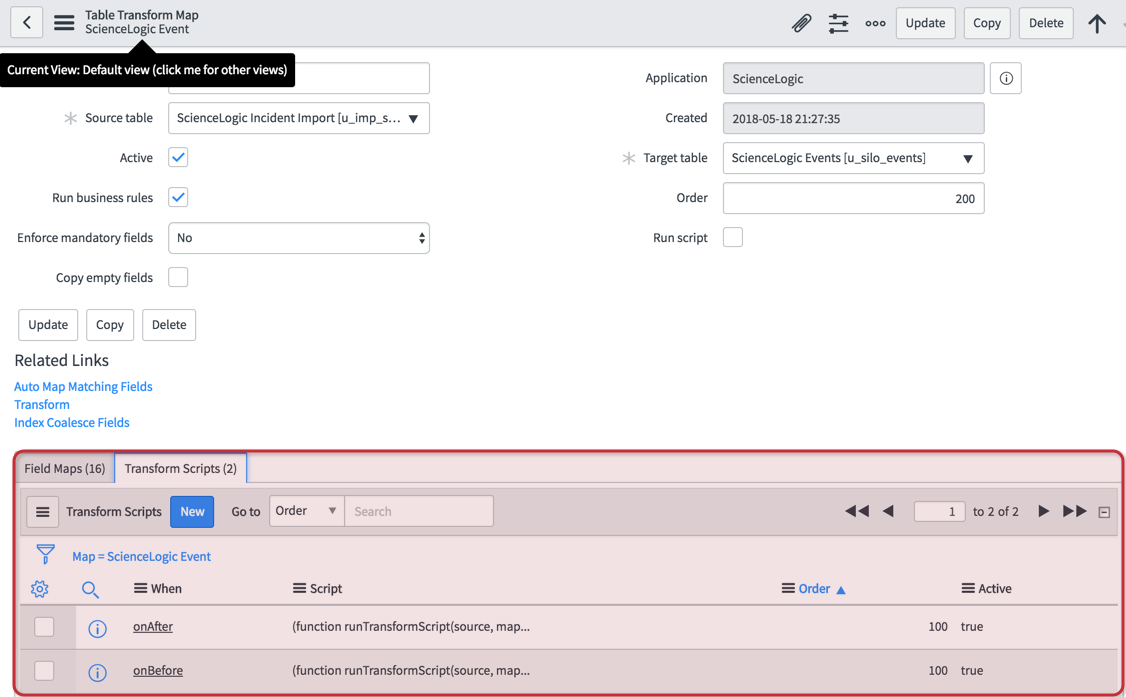Open the personalize form settings icon
The height and width of the screenshot is (697, 1126).
point(838,23)
